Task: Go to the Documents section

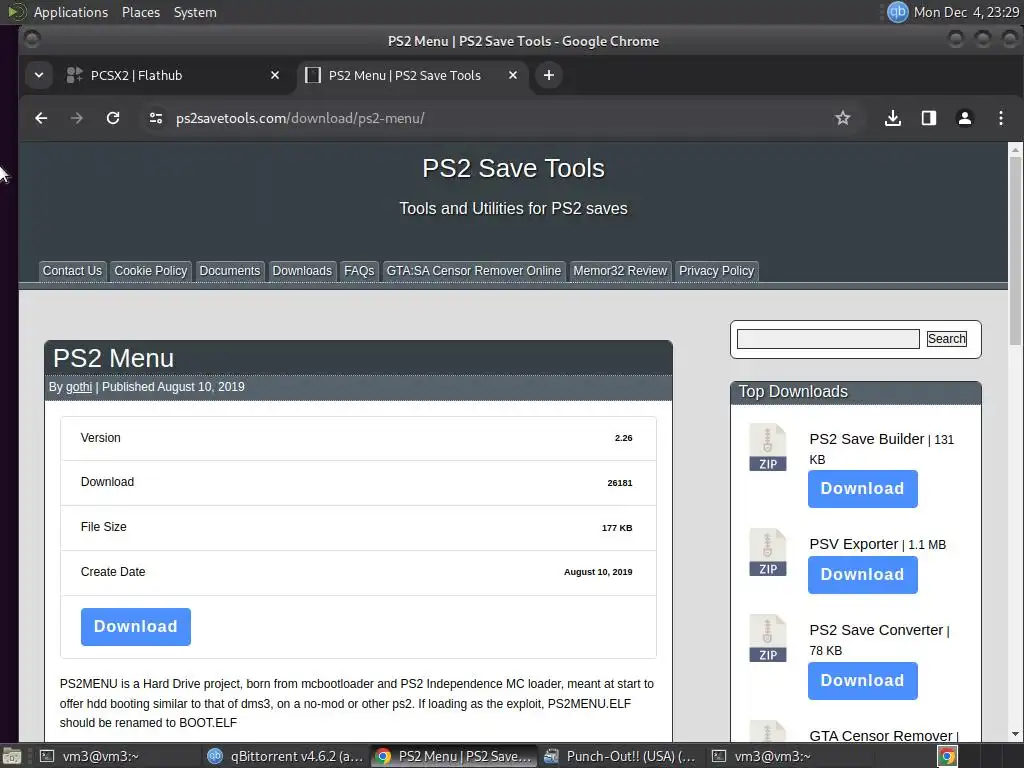Action: pos(229,271)
